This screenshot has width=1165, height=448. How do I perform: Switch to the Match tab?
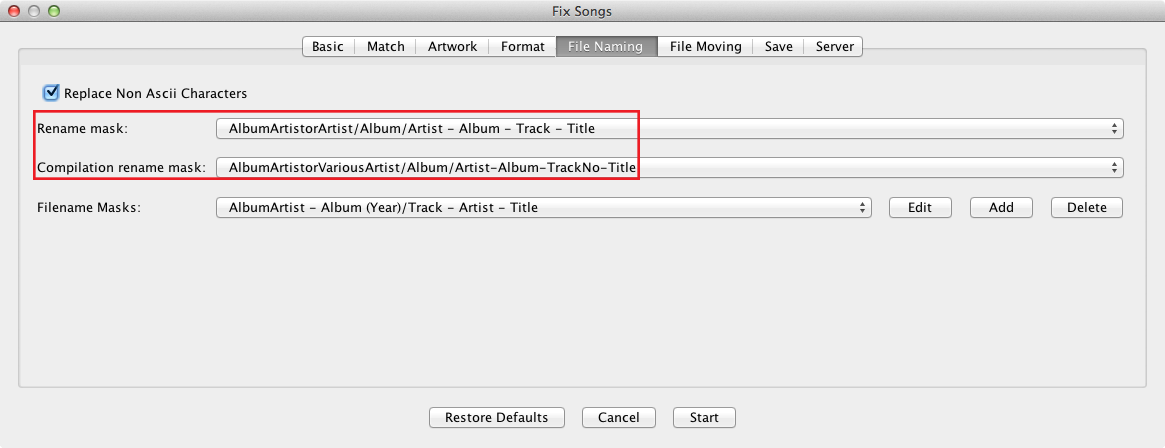[x=386, y=46]
